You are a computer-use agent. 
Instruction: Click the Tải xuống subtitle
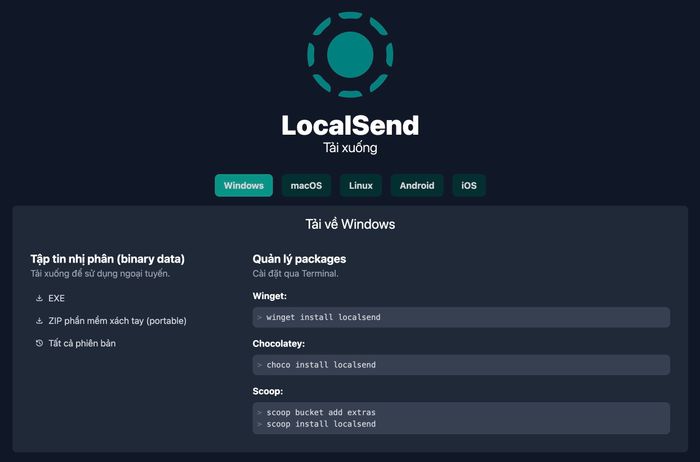click(350, 148)
